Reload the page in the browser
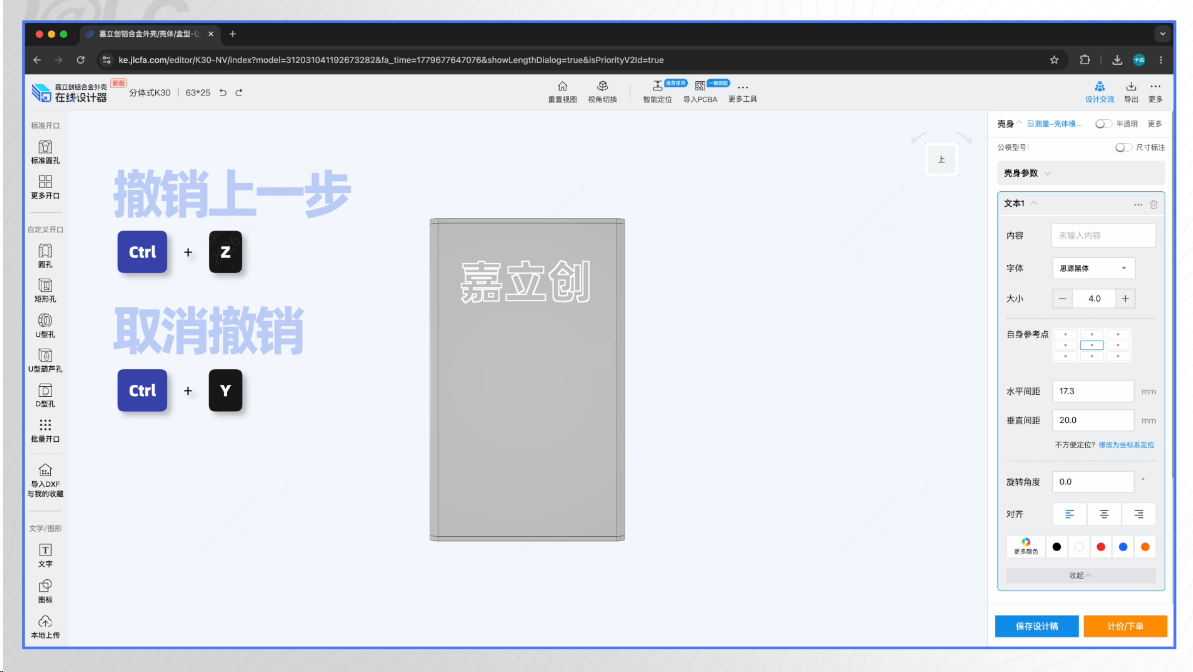 (81, 59)
